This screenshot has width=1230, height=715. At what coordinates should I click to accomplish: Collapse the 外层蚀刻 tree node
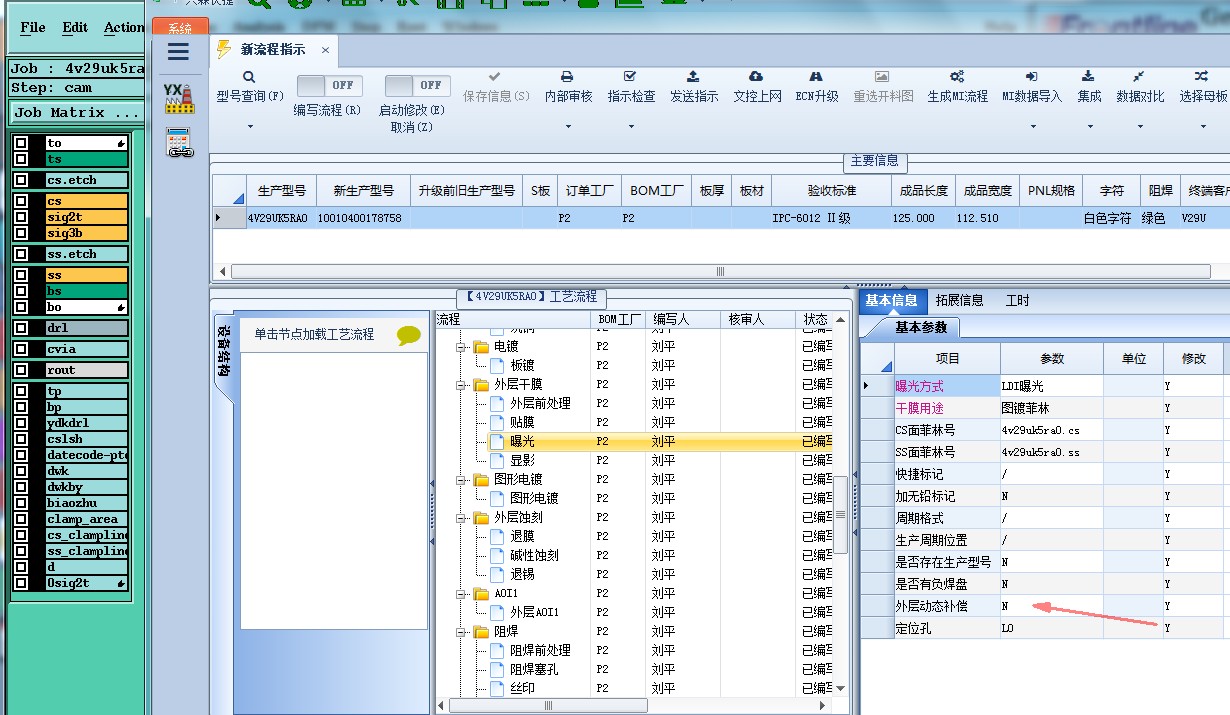(462, 518)
